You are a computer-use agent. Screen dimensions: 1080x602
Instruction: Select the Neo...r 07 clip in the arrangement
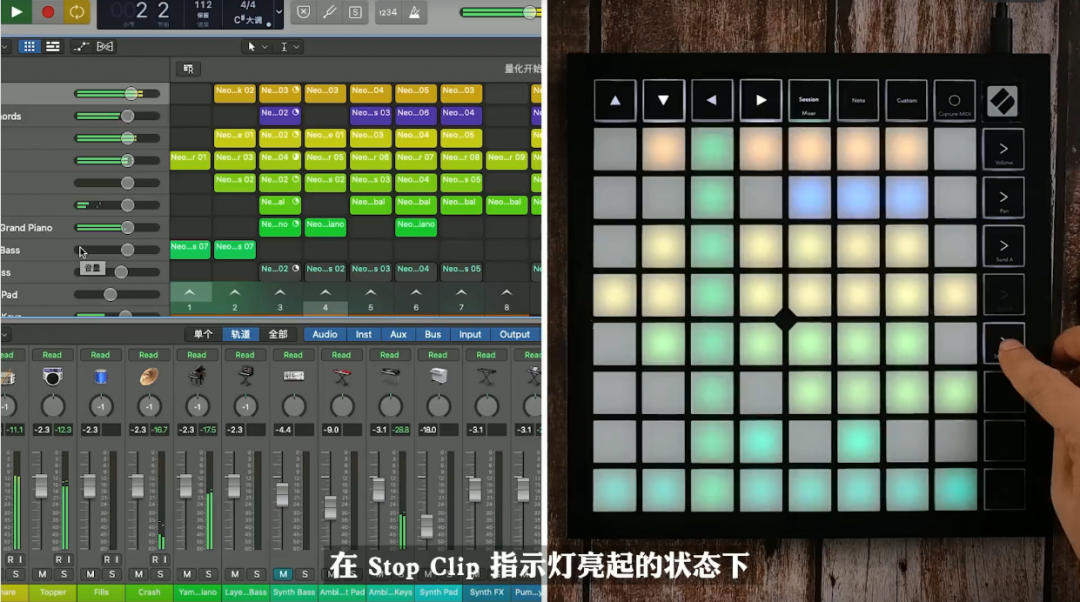pos(415,156)
